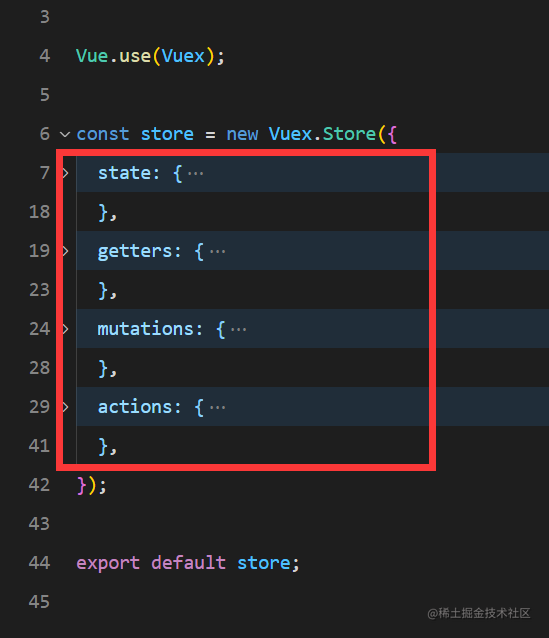Place cursor on Vuex in Vue.use call
The image size is (549, 638).
coord(183,56)
